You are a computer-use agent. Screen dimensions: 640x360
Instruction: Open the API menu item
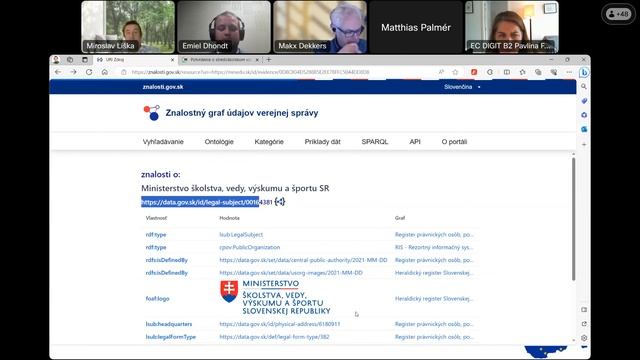tap(415, 142)
